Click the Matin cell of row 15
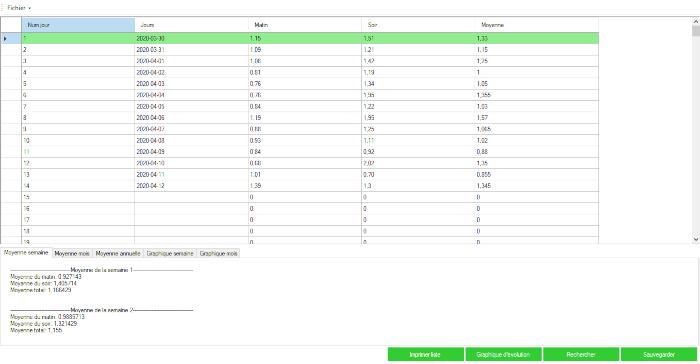Viewport: 700px width, 364px height. 304,197
